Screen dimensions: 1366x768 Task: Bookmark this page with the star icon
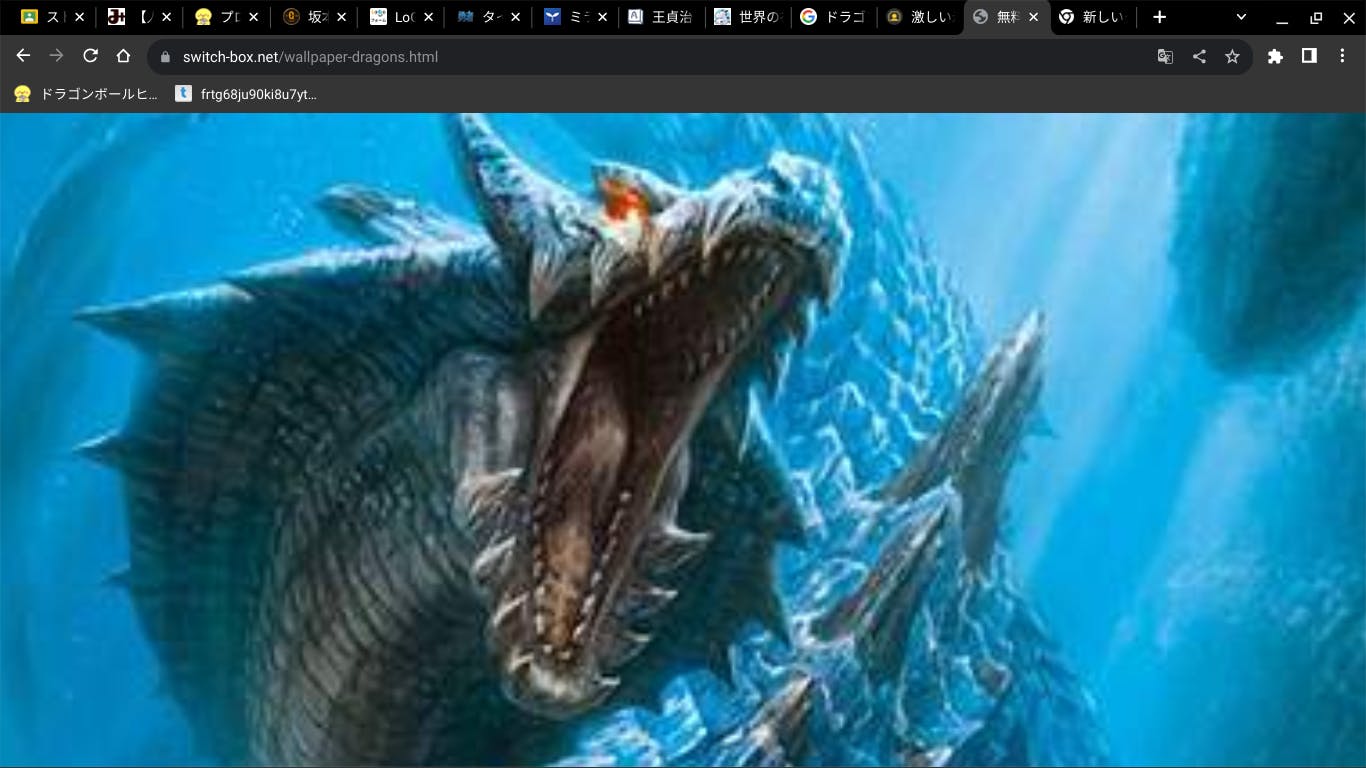(1232, 57)
